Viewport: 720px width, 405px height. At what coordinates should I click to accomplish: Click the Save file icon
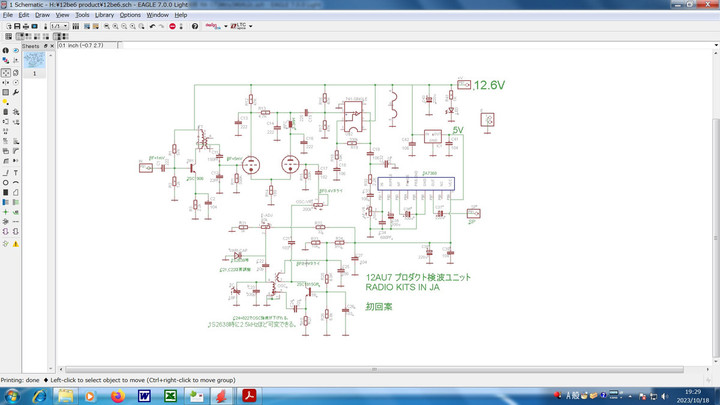click(17, 26)
